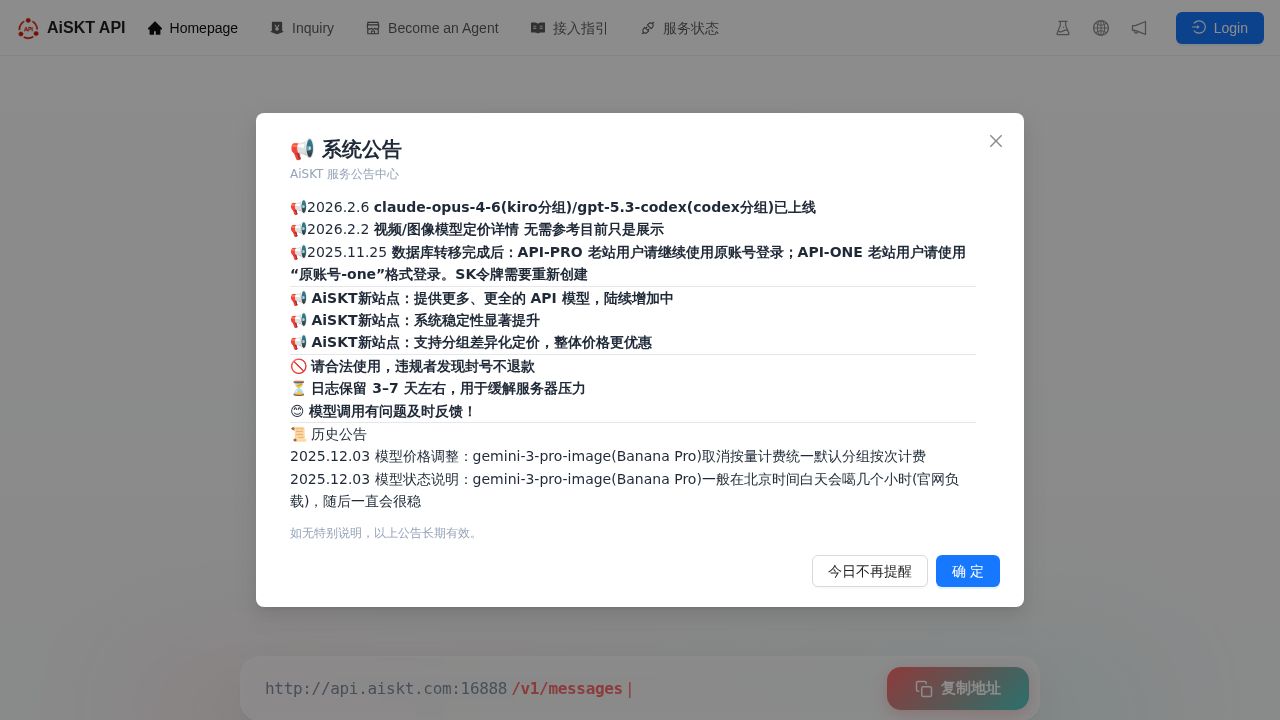
Task: Click the AiSKT 服务公告中心 subtitle
Action: [344, 174]
